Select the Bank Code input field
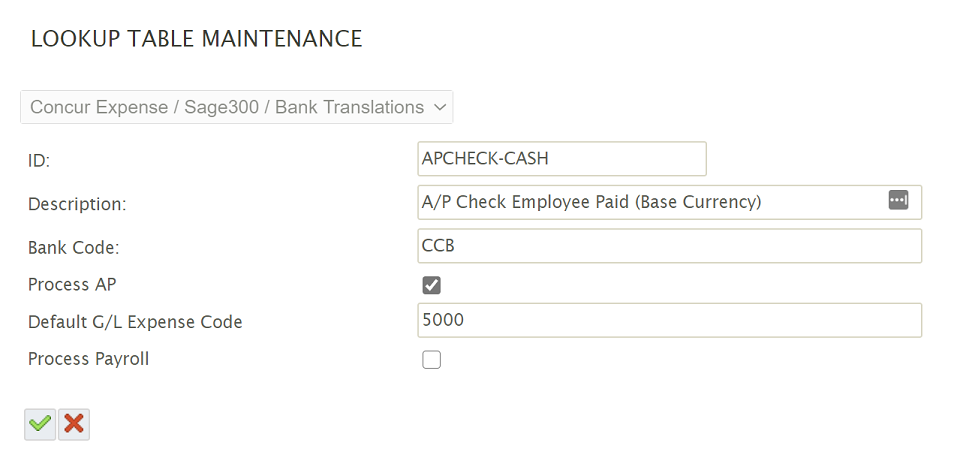 pyautogui.click(x=669, y=246)
